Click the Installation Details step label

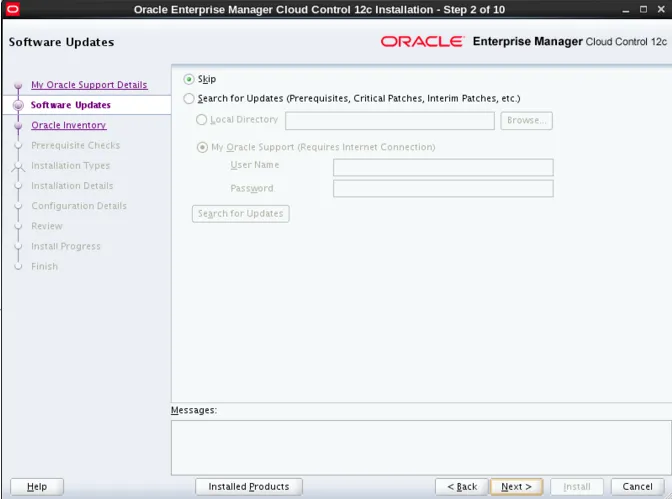click(72, 186)
